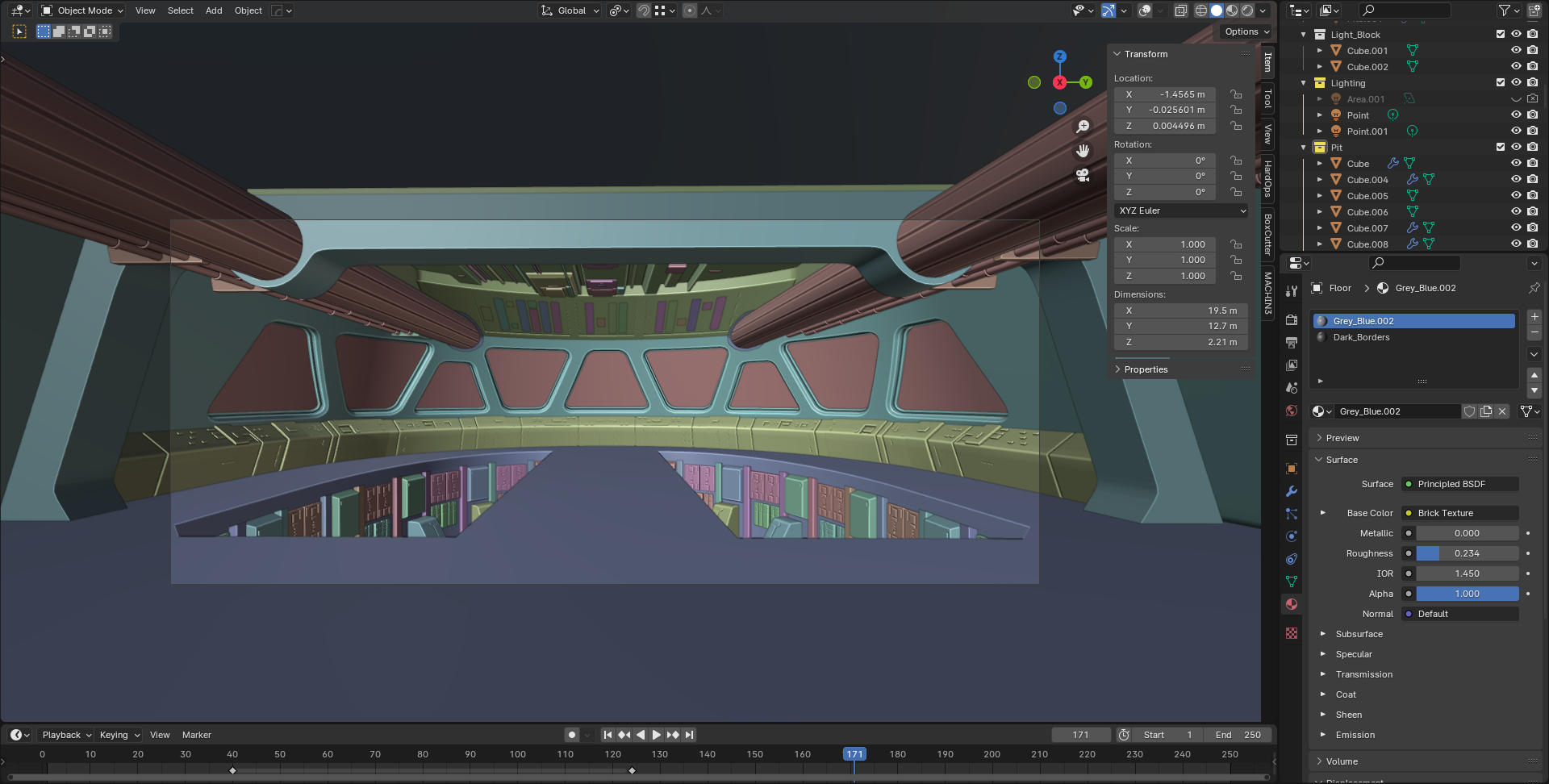The width and height of the screenshot is (1549, 784).
Task: Open XYZ Euler rotation mode dropdown
Action: 1182,211
